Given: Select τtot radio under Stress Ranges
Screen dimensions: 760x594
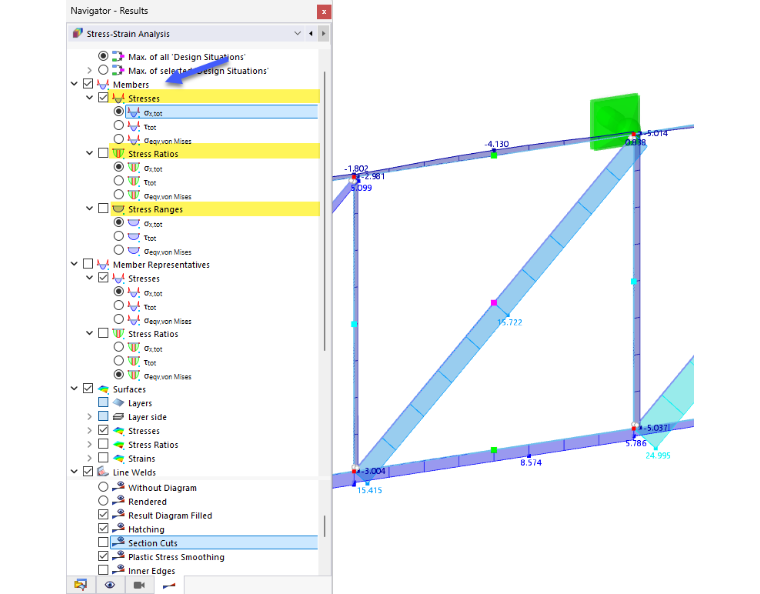Looking at the screenshot, I should coord(118,236).
